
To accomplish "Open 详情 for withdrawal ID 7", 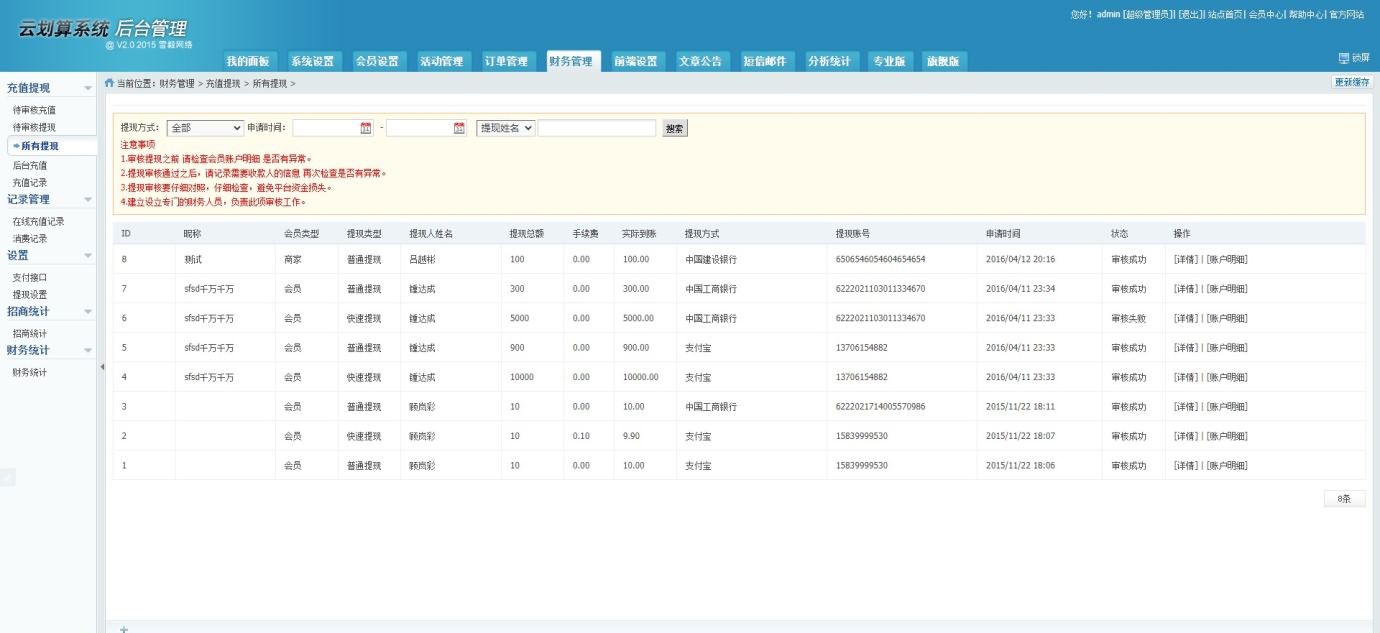I will click(1186, 289).
